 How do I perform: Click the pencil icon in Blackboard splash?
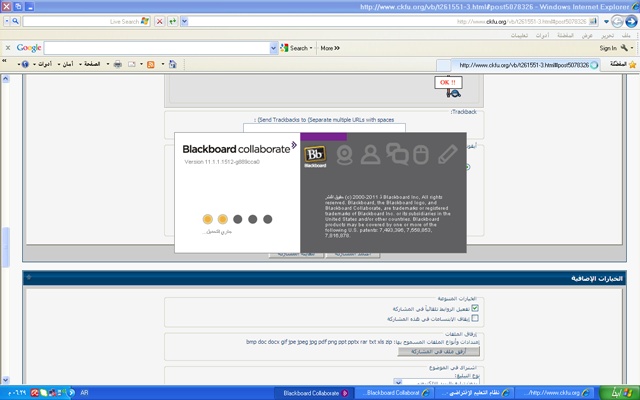(447, 155)
